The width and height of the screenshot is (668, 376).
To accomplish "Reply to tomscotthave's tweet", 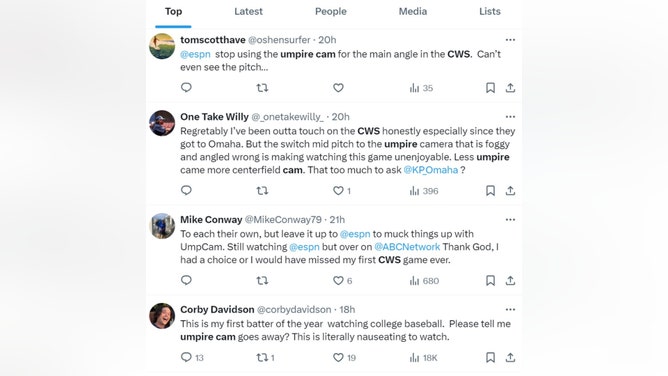I will [x=186, y=87].
